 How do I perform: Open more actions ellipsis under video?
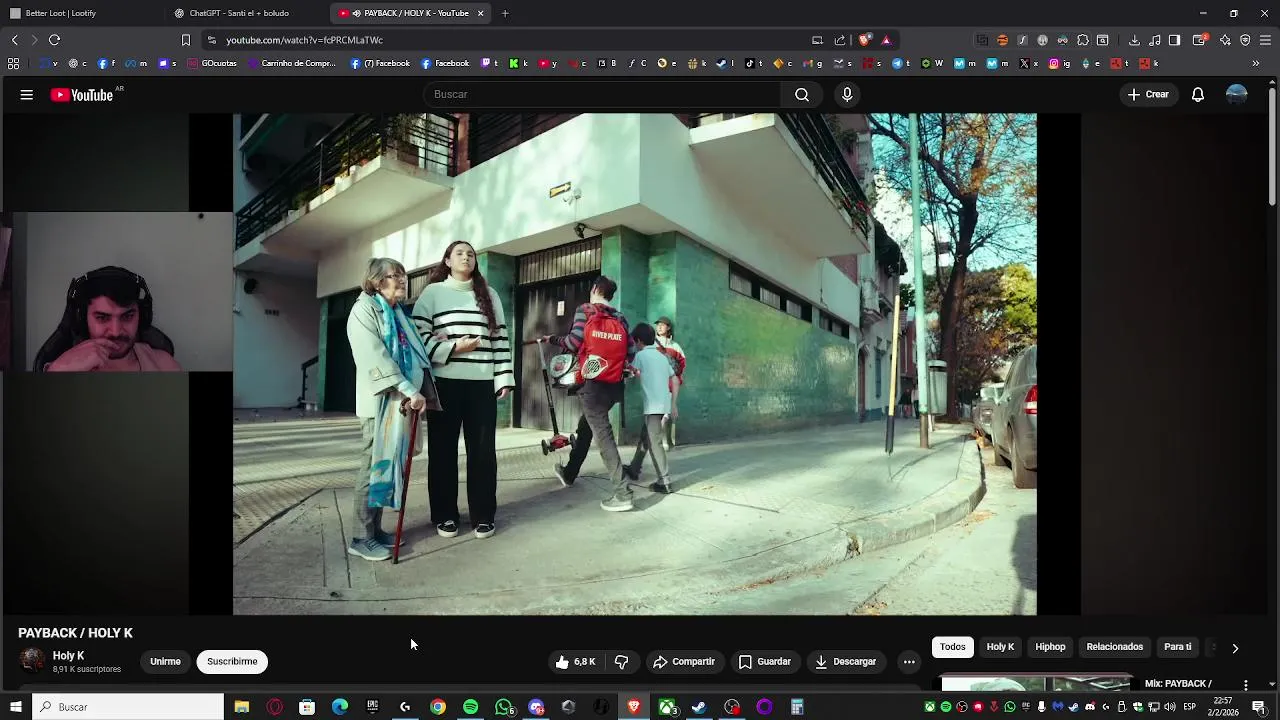tap(909, 662)
